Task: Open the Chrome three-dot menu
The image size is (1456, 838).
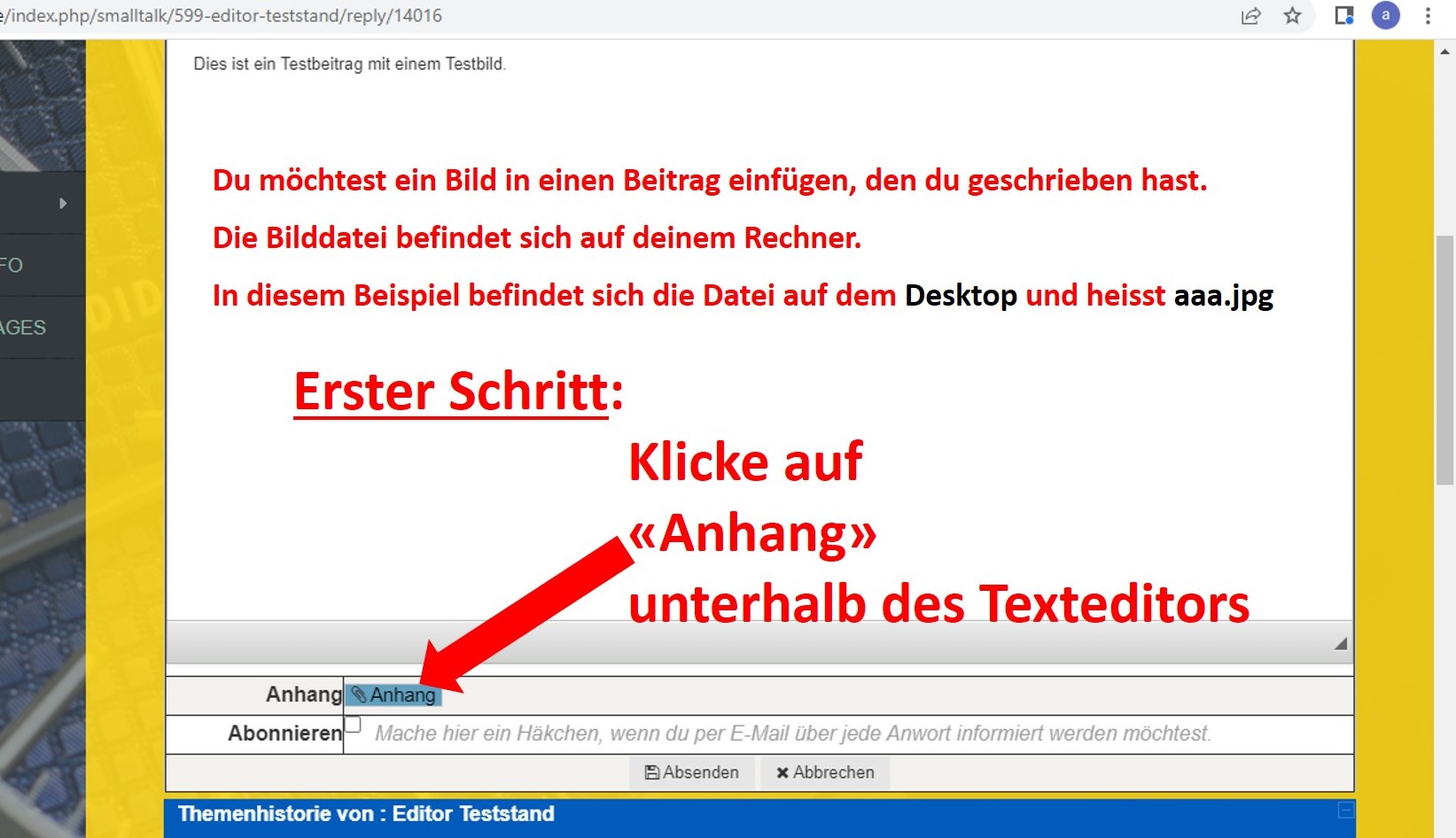Action: click(1428, 16)
